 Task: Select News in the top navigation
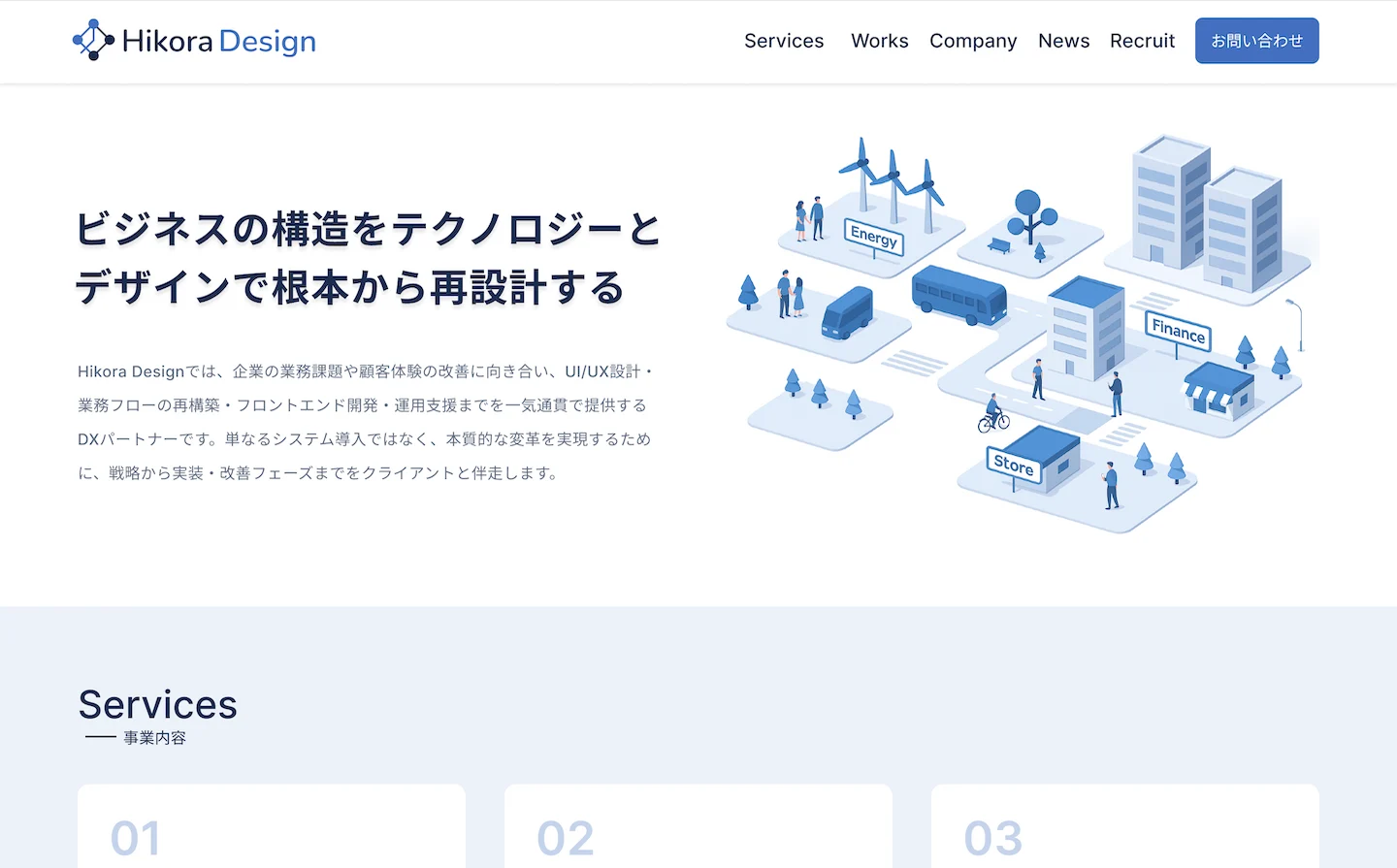tap(1063, 41)
